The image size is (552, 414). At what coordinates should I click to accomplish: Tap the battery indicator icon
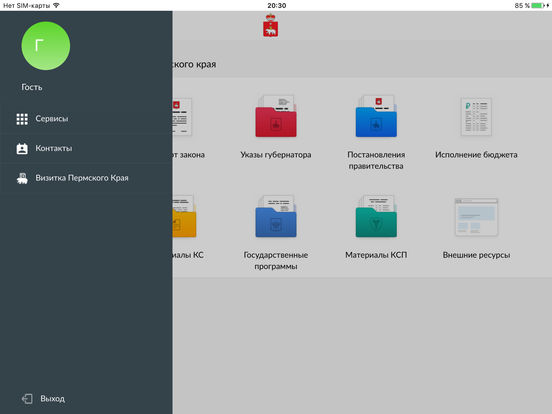click(x=537, y=5)
